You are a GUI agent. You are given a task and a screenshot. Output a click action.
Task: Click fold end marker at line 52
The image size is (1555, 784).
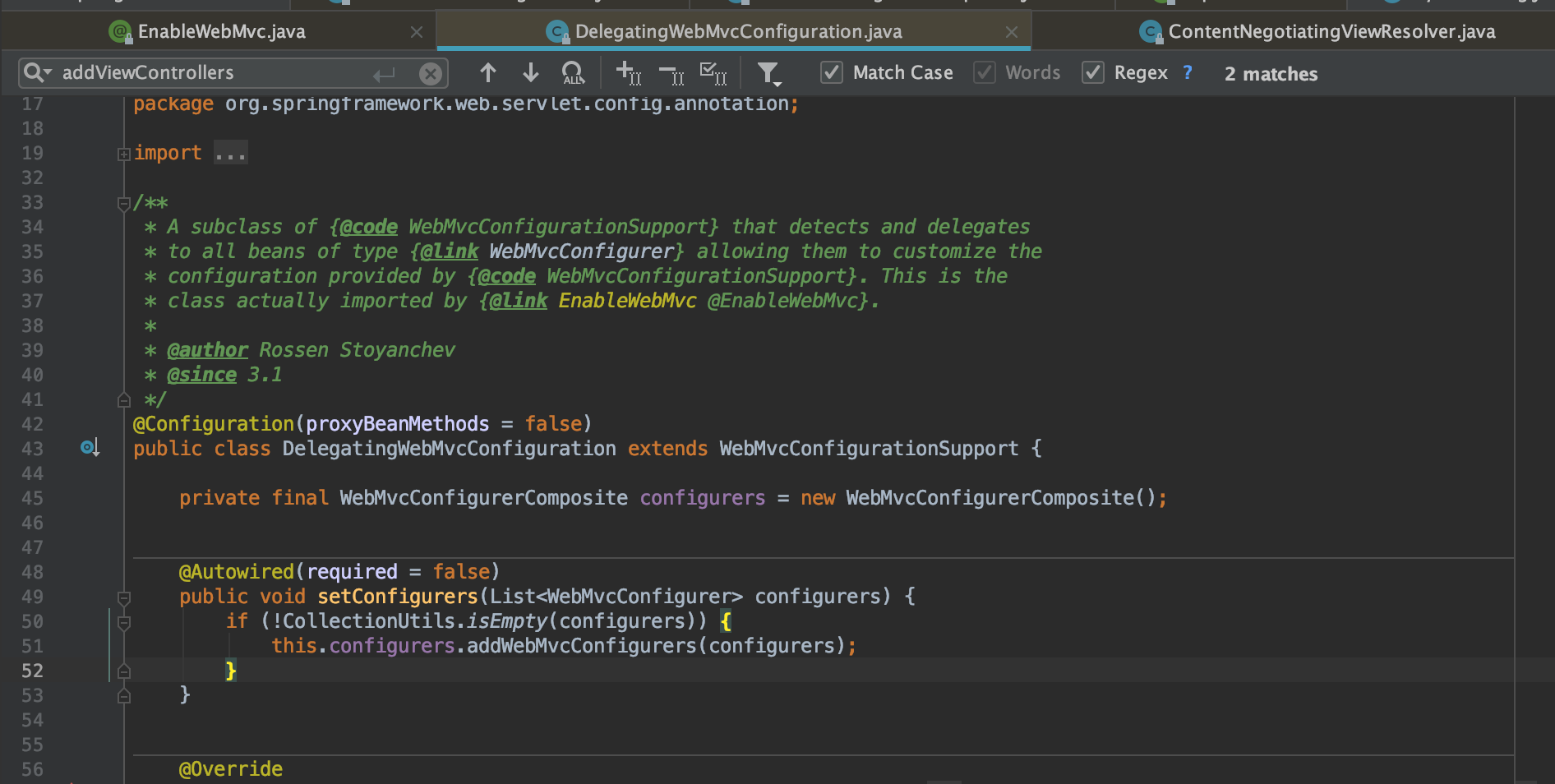click(124, 671)
